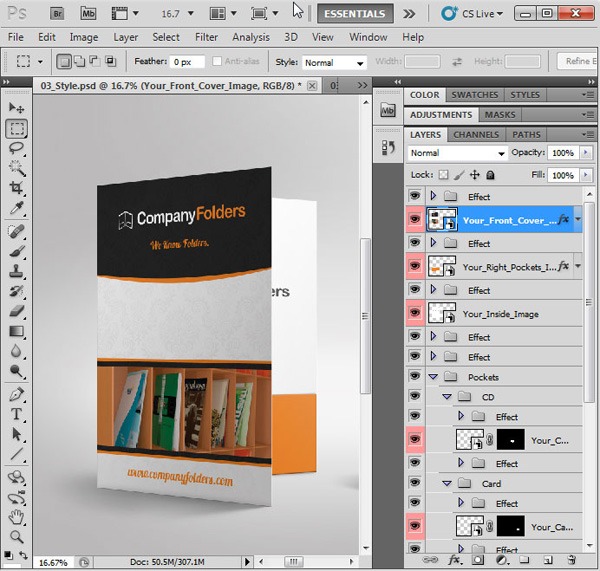Collapse the Card group folder
This screenshot has width=600, height=571.
coord(447,483)
